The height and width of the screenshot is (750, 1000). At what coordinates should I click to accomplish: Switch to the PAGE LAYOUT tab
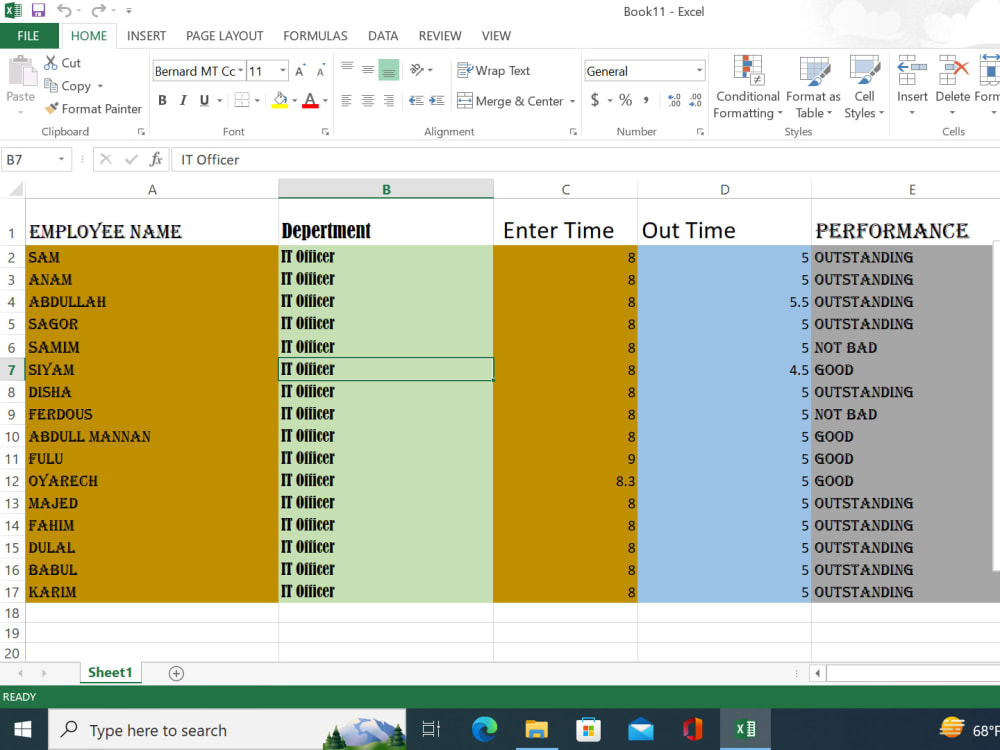[x=224, y=36]
